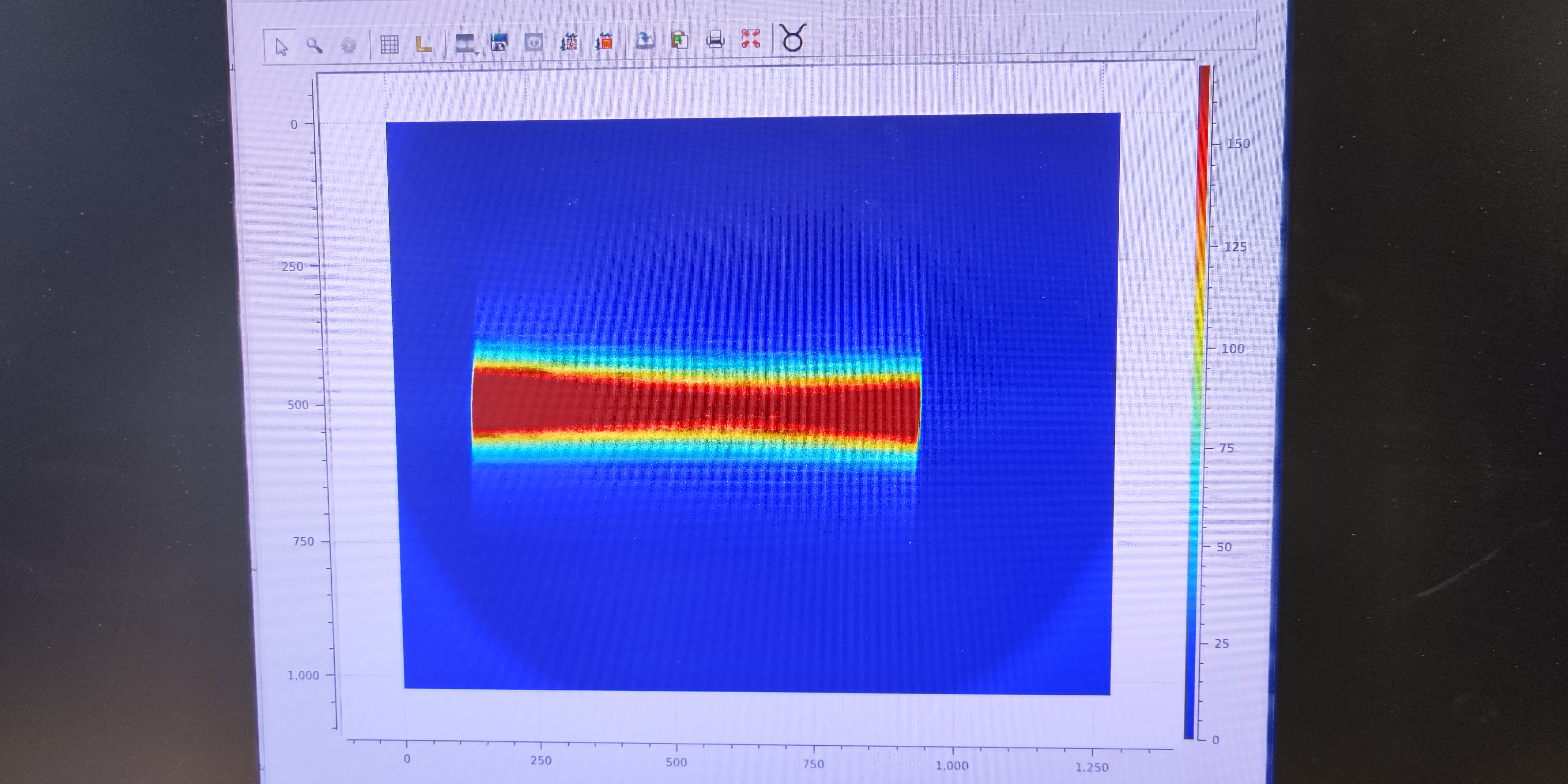
Task: Click the Taurus bull symbol icon
Action: click(x=793, y=38)
